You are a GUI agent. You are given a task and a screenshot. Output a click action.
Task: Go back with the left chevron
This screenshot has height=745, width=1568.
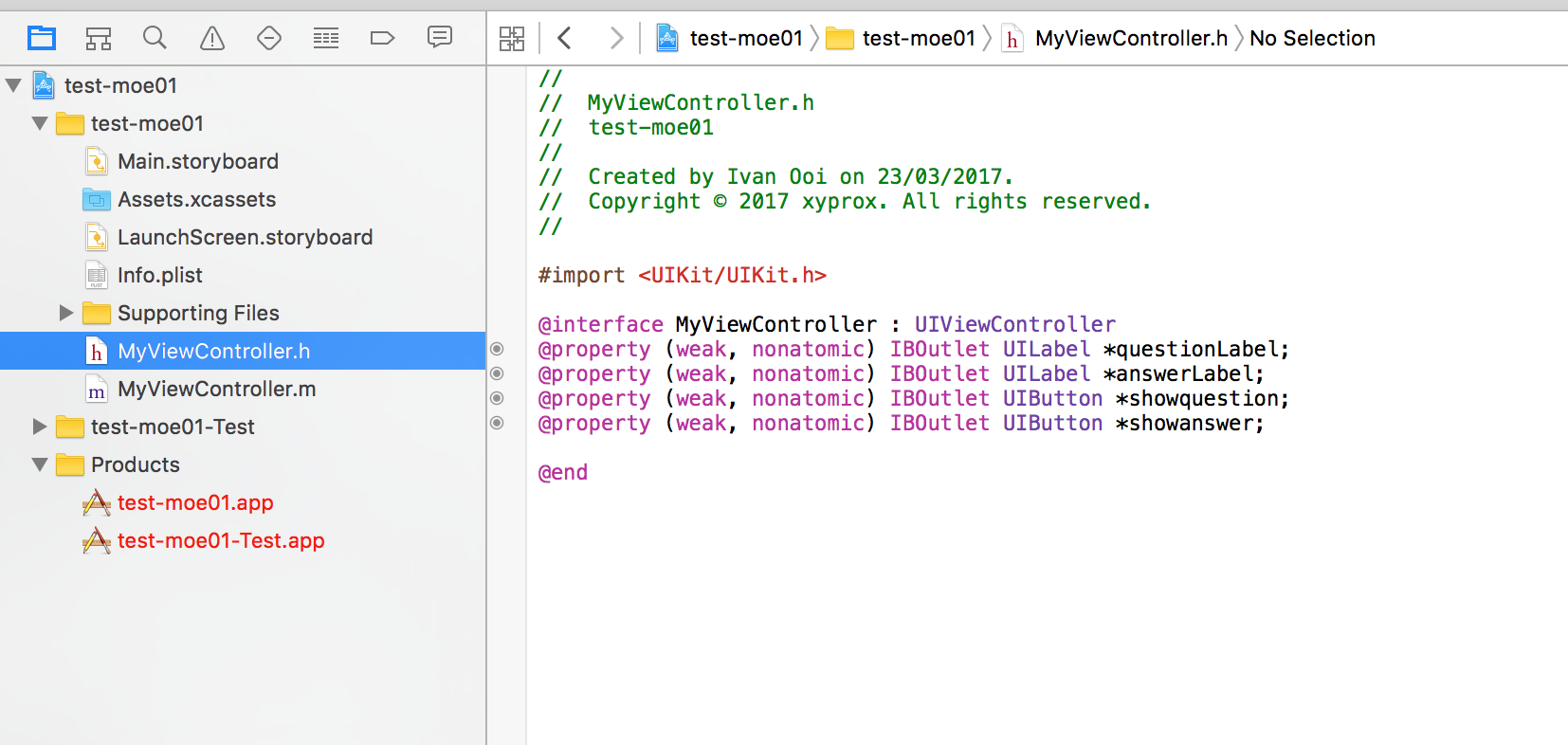point(565,38)
